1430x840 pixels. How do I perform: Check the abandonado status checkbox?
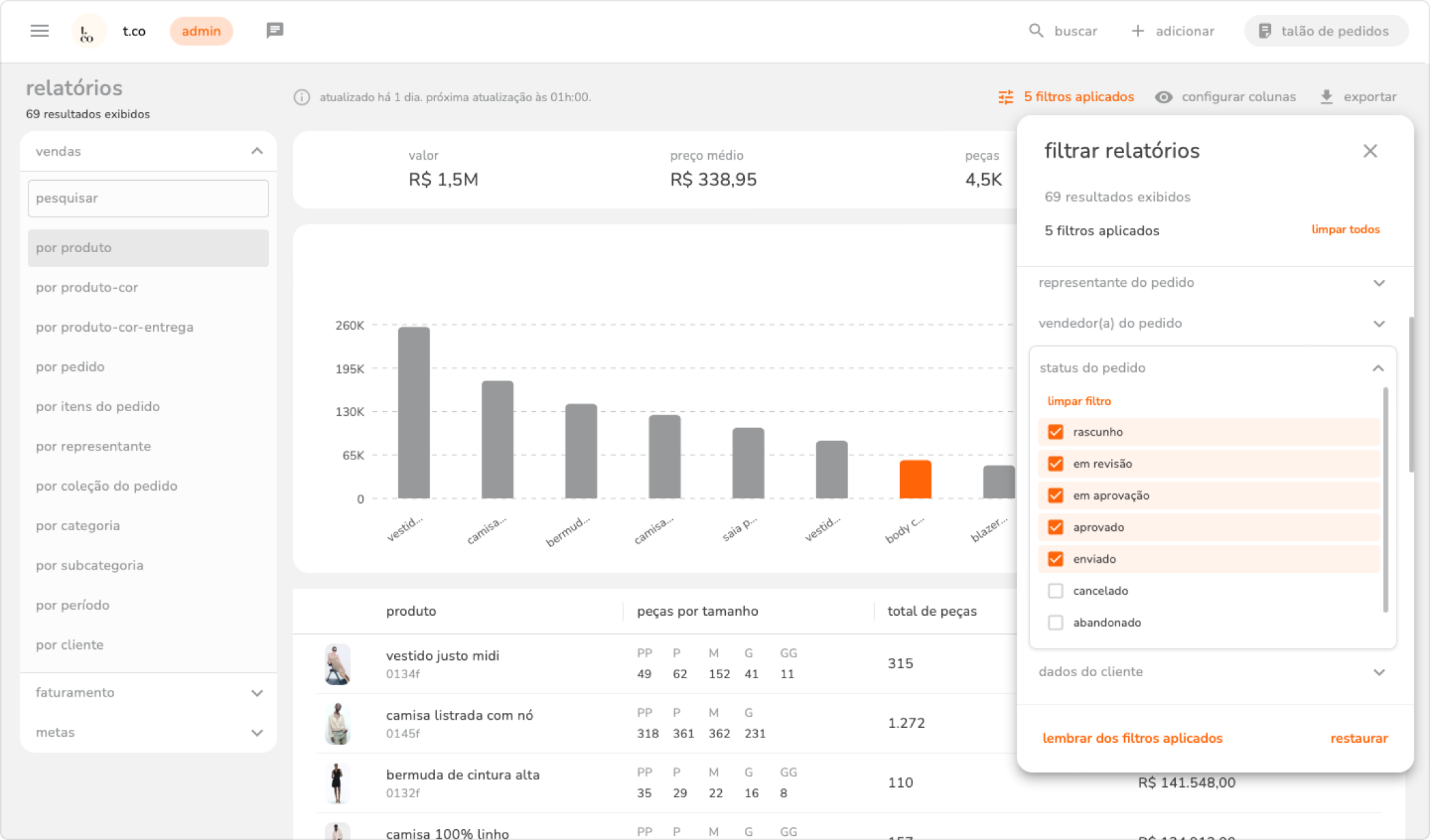click(1056, 623)
